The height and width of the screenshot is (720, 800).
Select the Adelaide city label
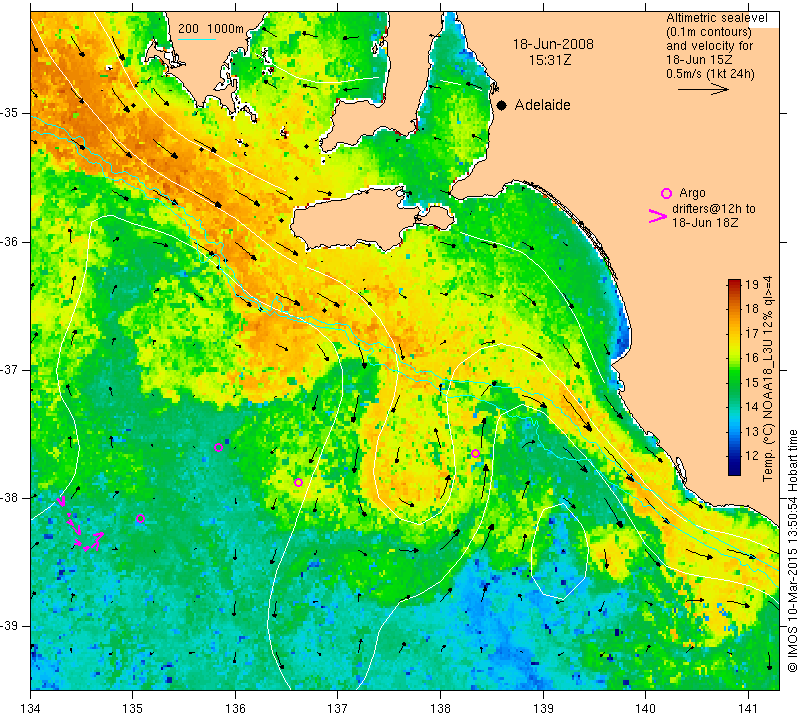(542, 105)
